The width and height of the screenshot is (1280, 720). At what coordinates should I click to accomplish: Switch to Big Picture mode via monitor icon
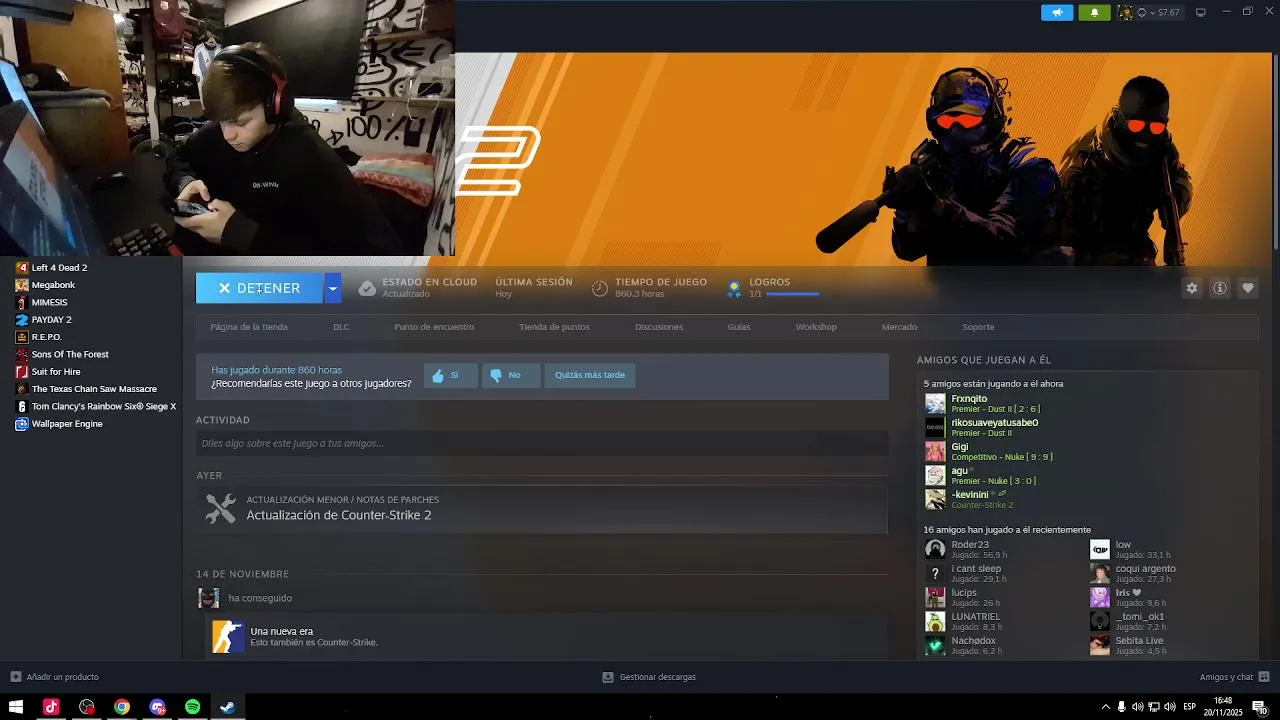point(1201,12)
